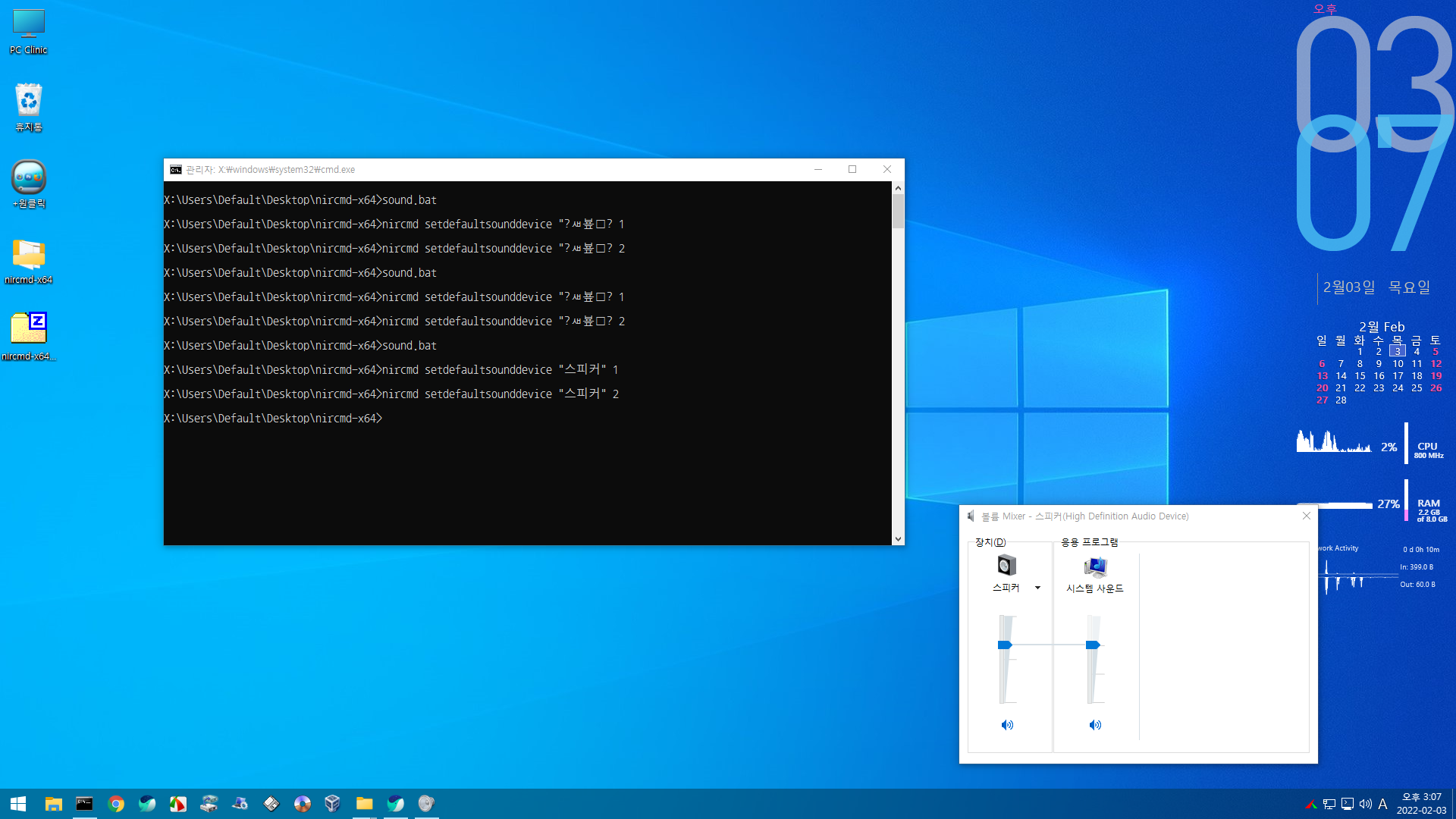This screenshot has height=819, width=1456.
Task: Click the empty cmd prompt line
Action: click(273, 418)
